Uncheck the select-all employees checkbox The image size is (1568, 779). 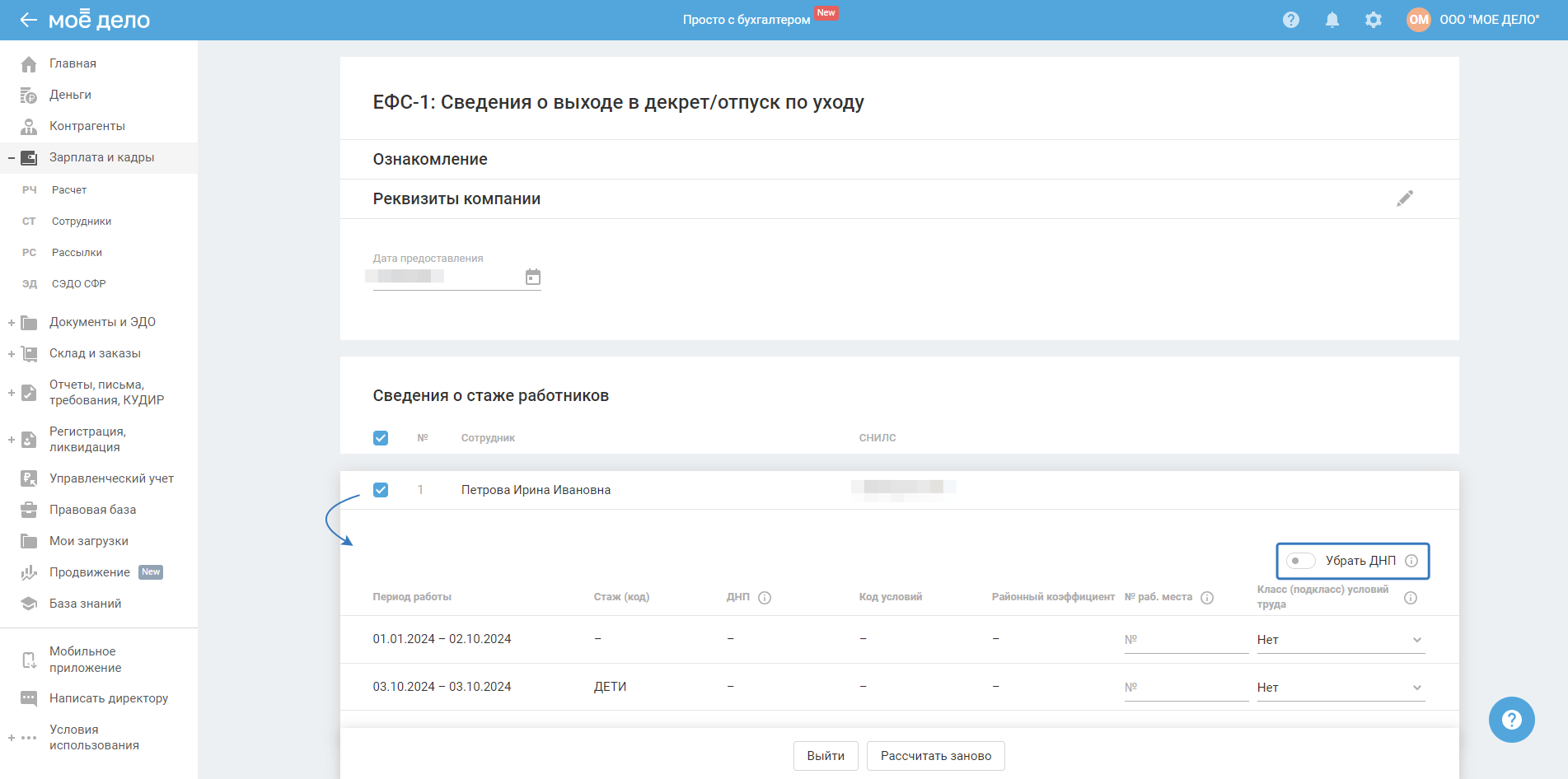tap(381, 438)
